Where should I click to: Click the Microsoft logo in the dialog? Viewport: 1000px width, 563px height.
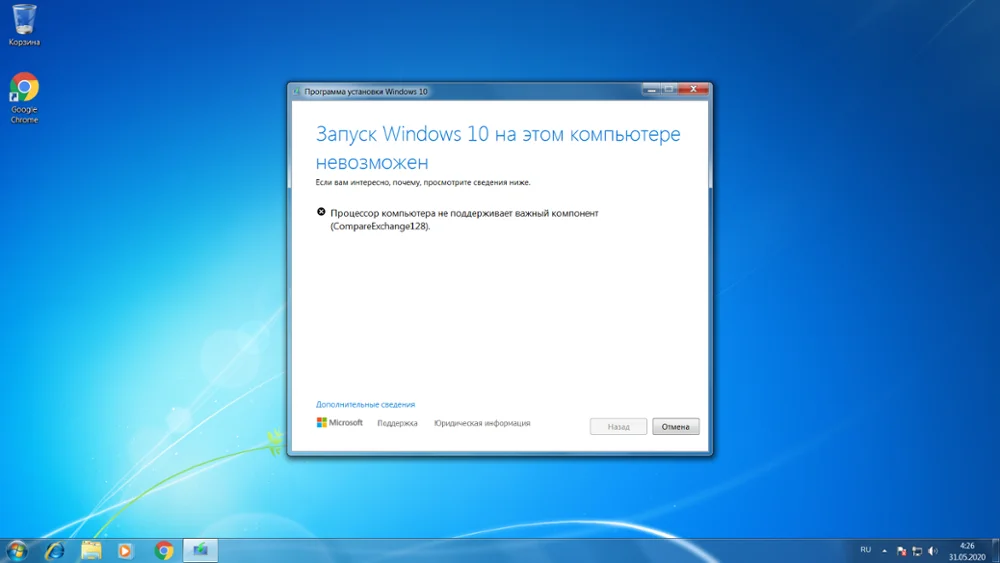click(339, 423)
